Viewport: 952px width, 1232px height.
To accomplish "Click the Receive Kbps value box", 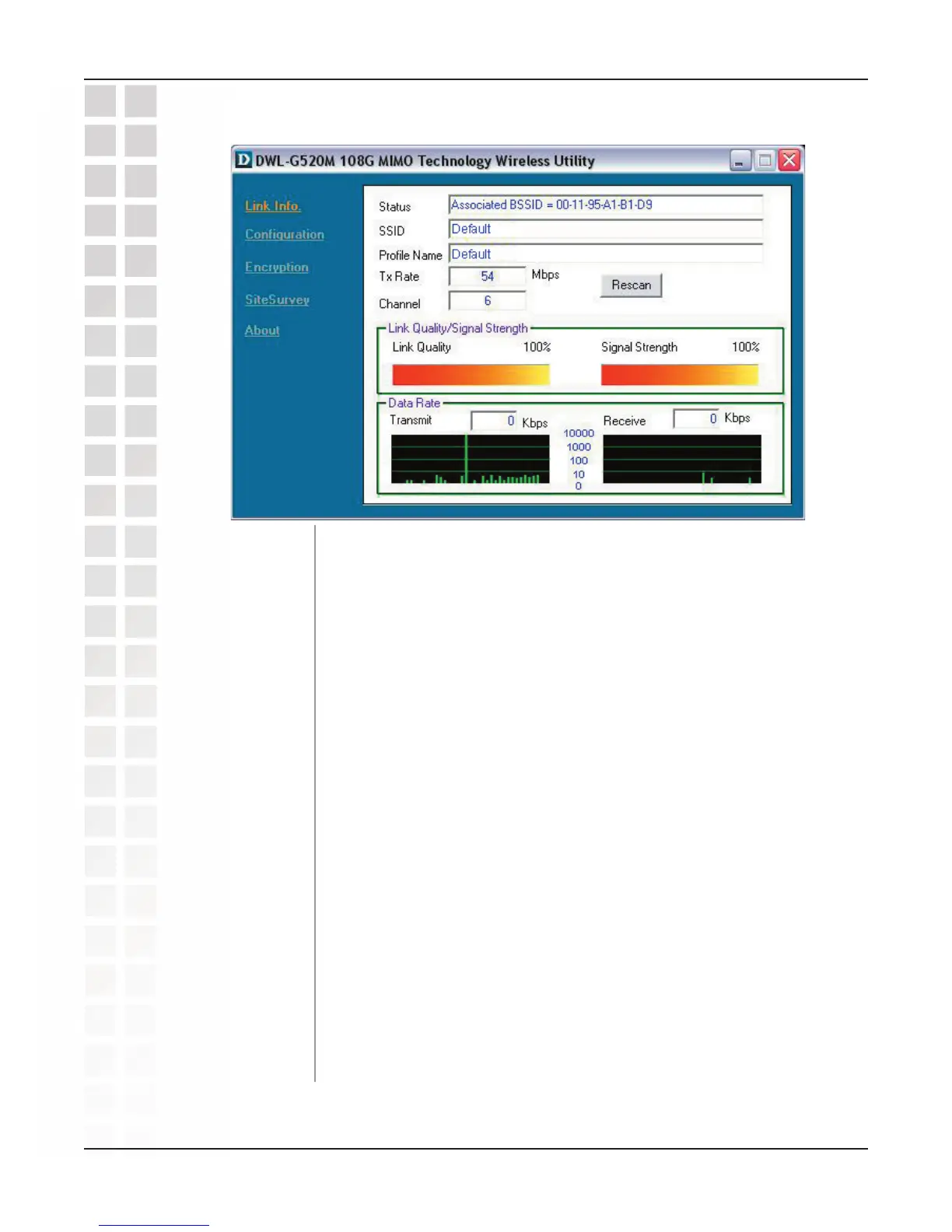I will click(696, 418).
